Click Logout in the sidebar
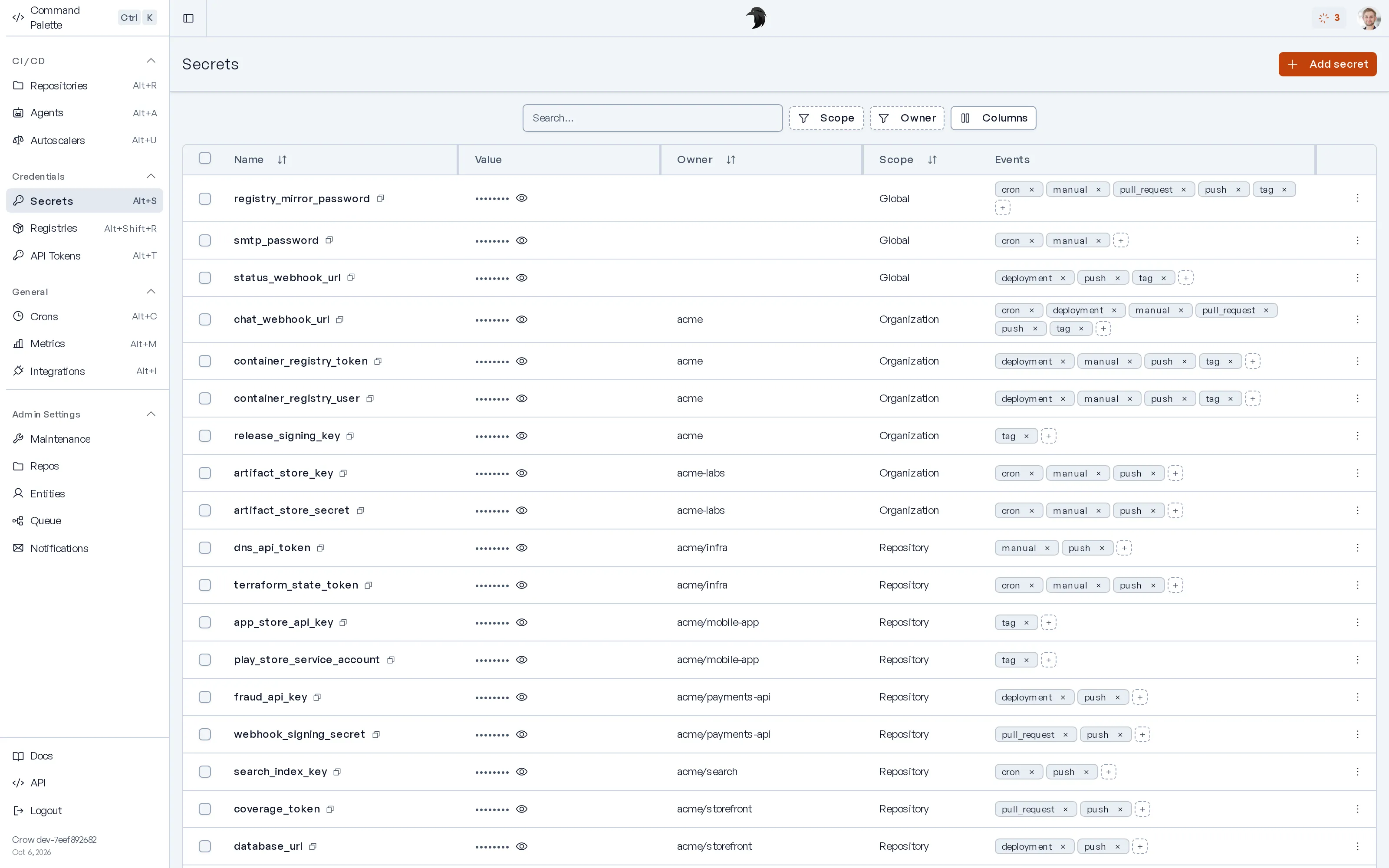 (84, 811)
